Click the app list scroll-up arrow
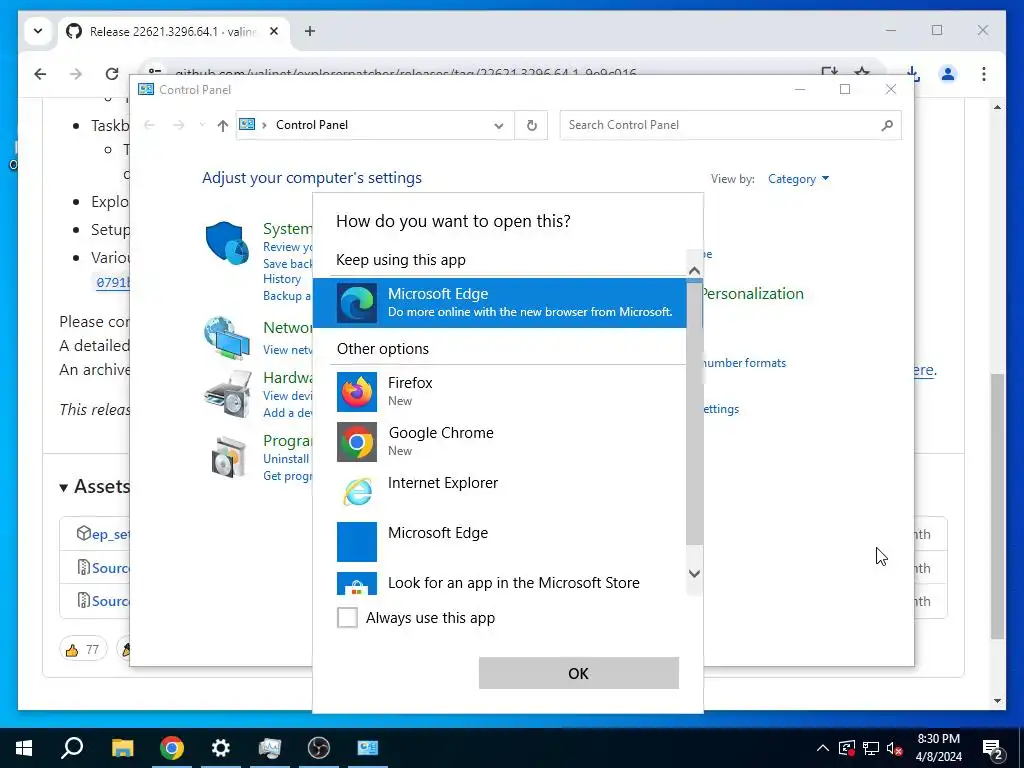 click(x=694, y=270)
